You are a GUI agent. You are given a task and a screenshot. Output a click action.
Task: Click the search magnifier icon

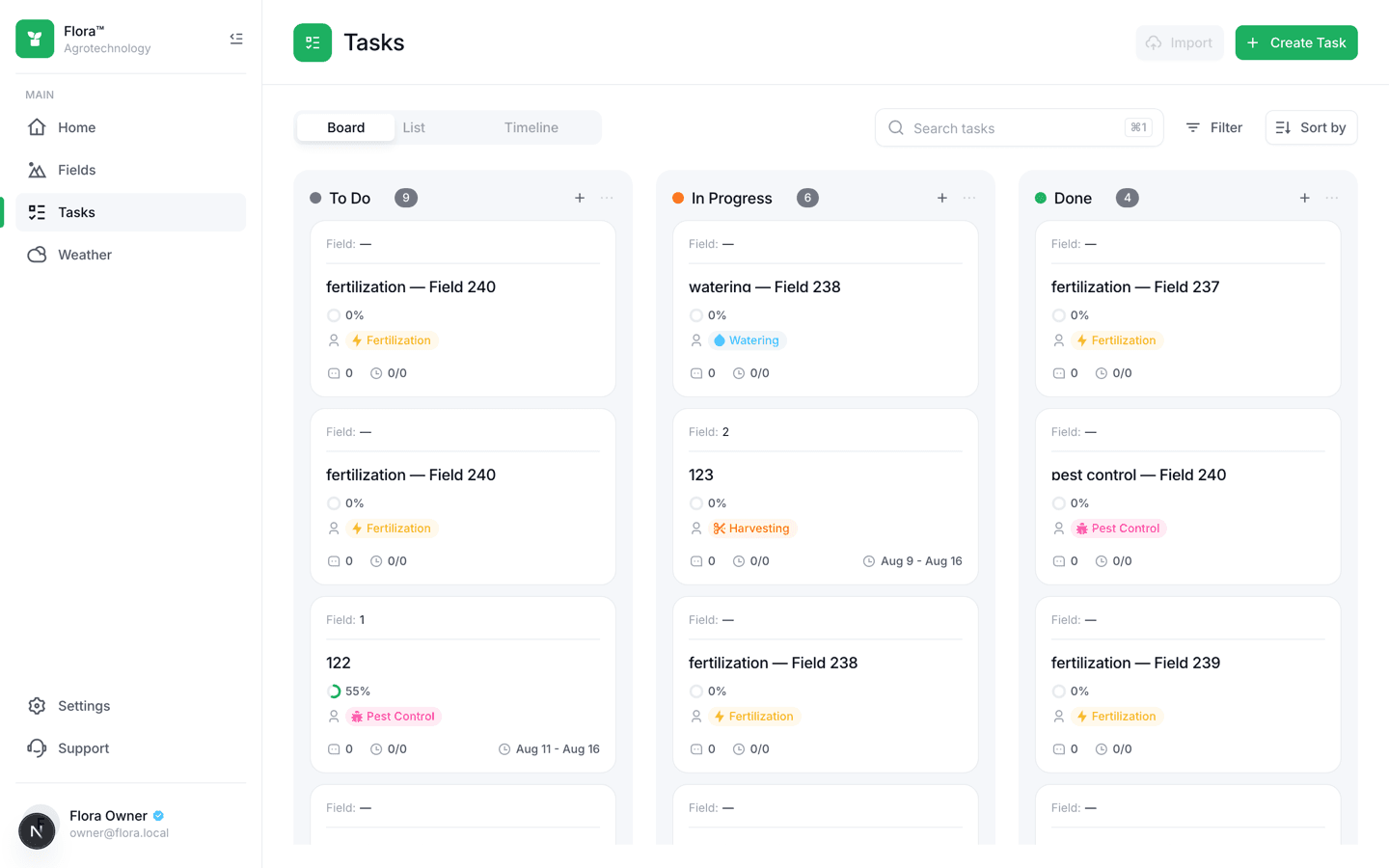(896, 127)
